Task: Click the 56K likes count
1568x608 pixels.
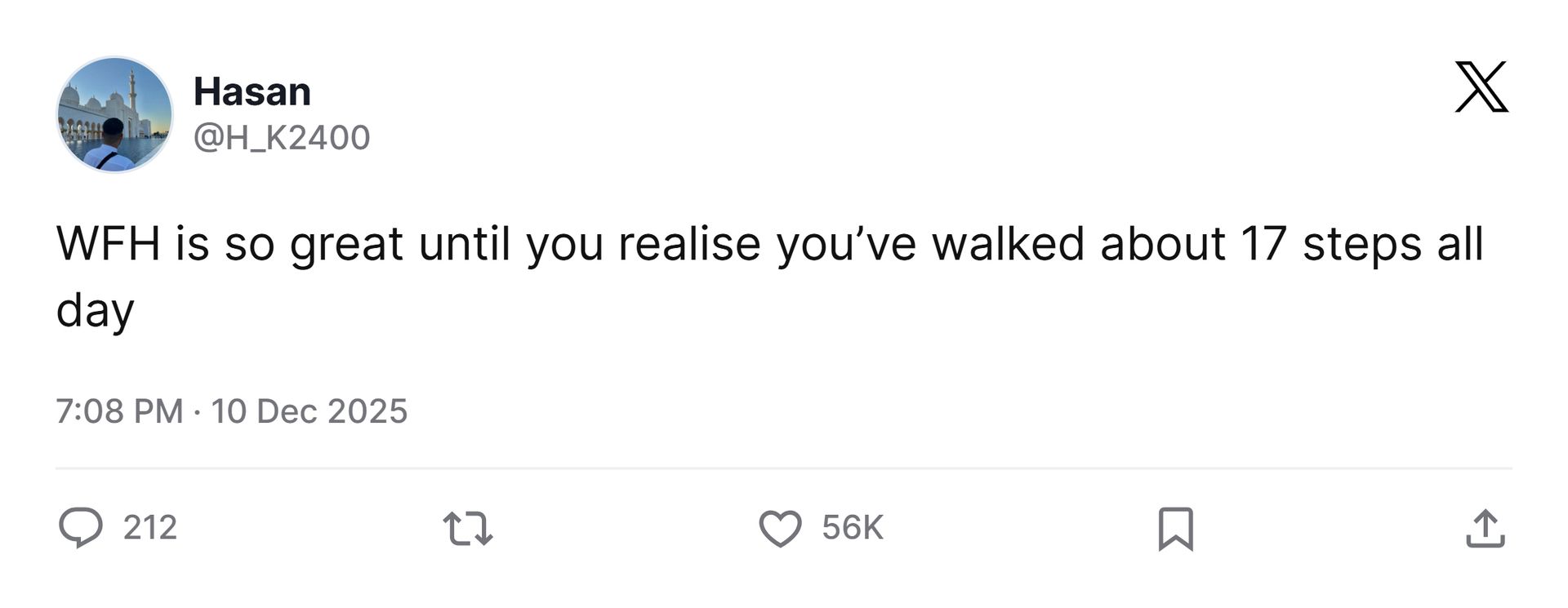Action: (853, 528)
